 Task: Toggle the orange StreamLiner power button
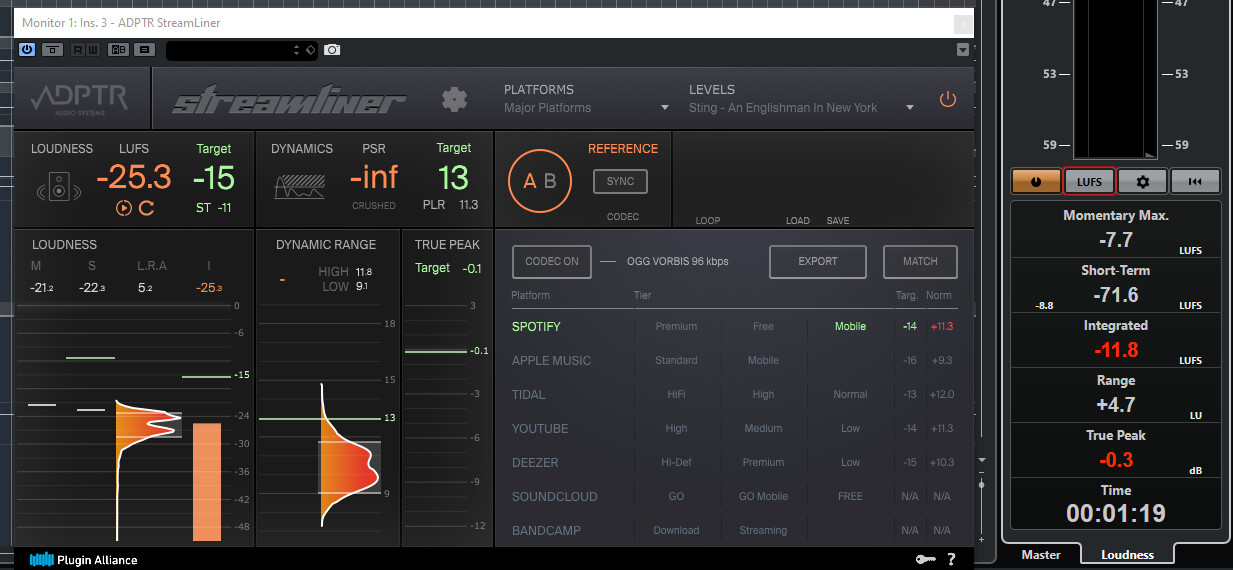947,99
